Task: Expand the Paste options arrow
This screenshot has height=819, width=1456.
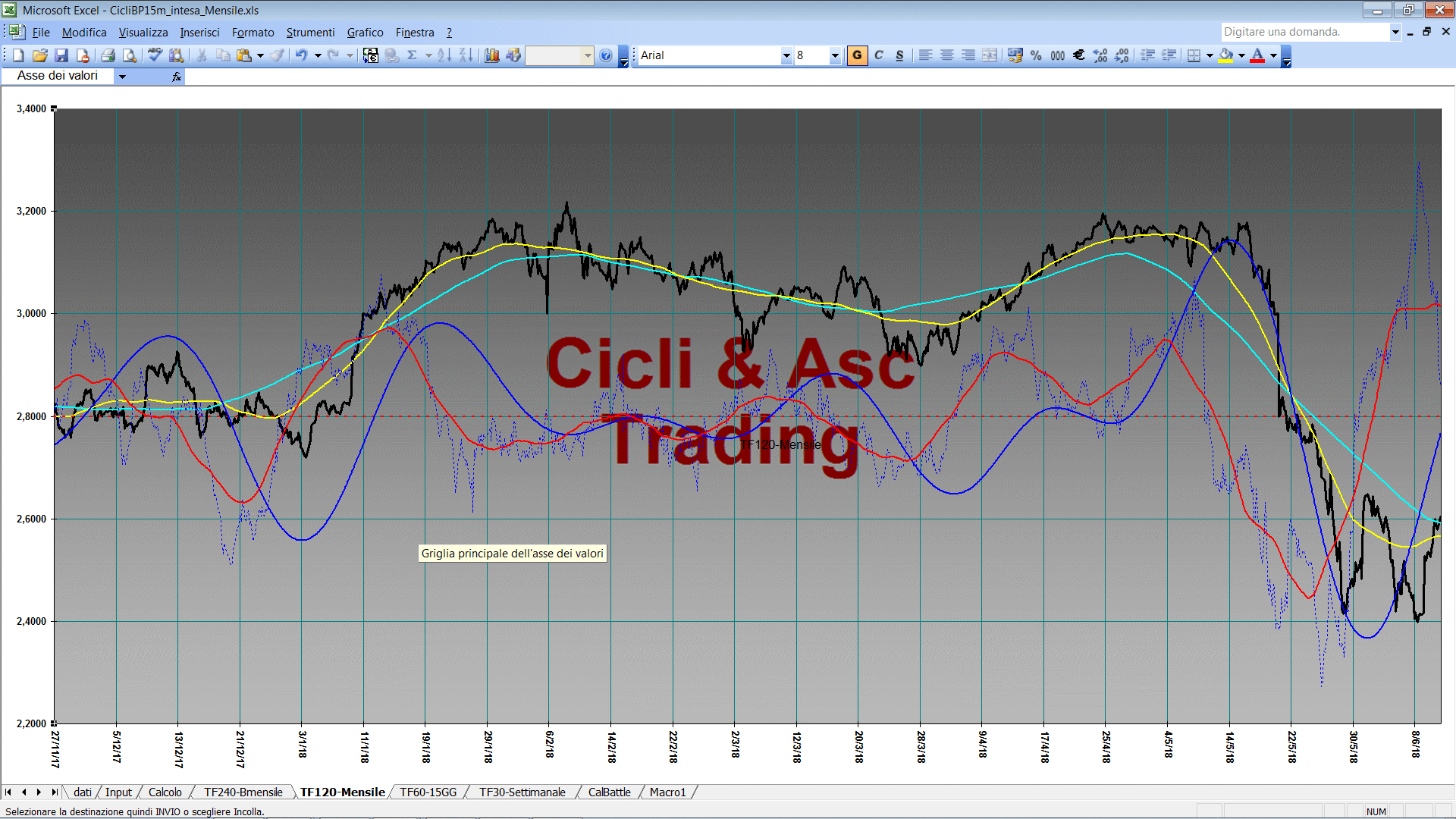Action: tap(260, 55)
